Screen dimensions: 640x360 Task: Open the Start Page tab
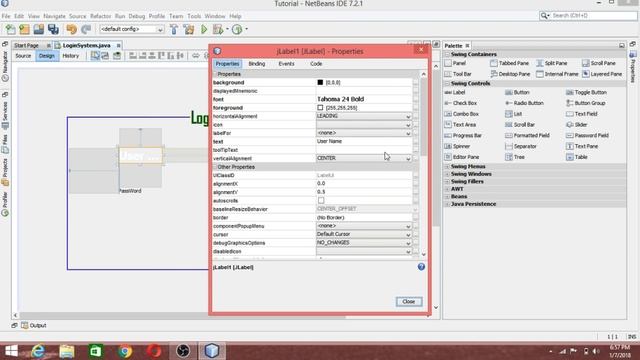27,45
